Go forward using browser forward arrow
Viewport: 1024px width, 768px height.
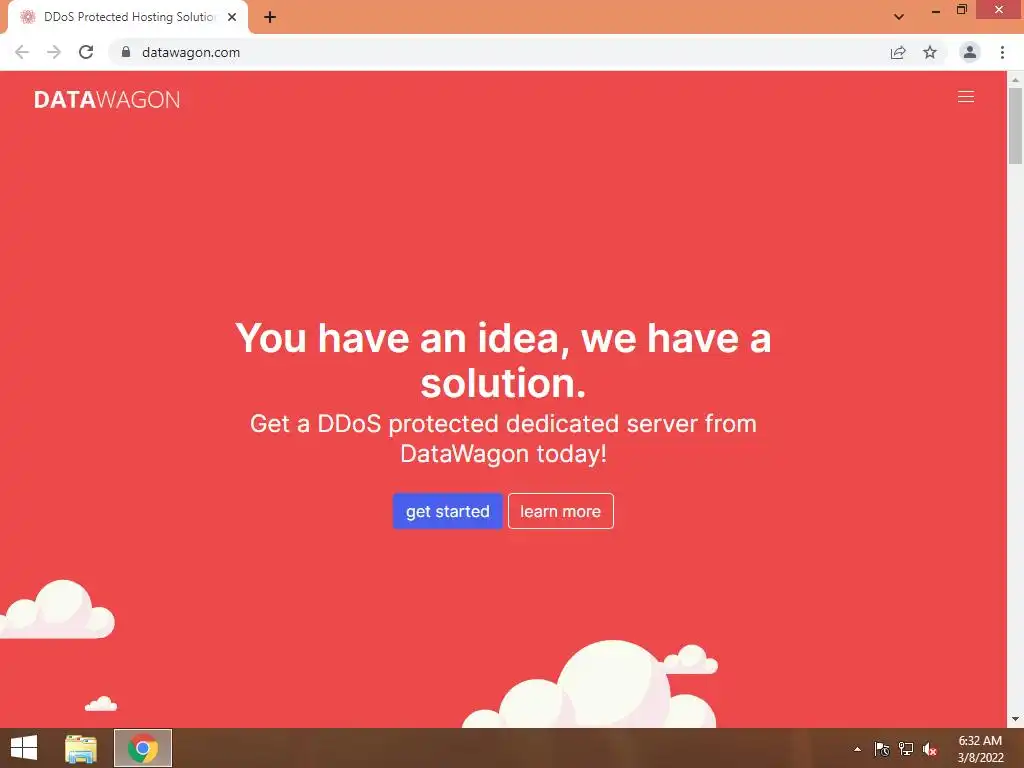54,52
